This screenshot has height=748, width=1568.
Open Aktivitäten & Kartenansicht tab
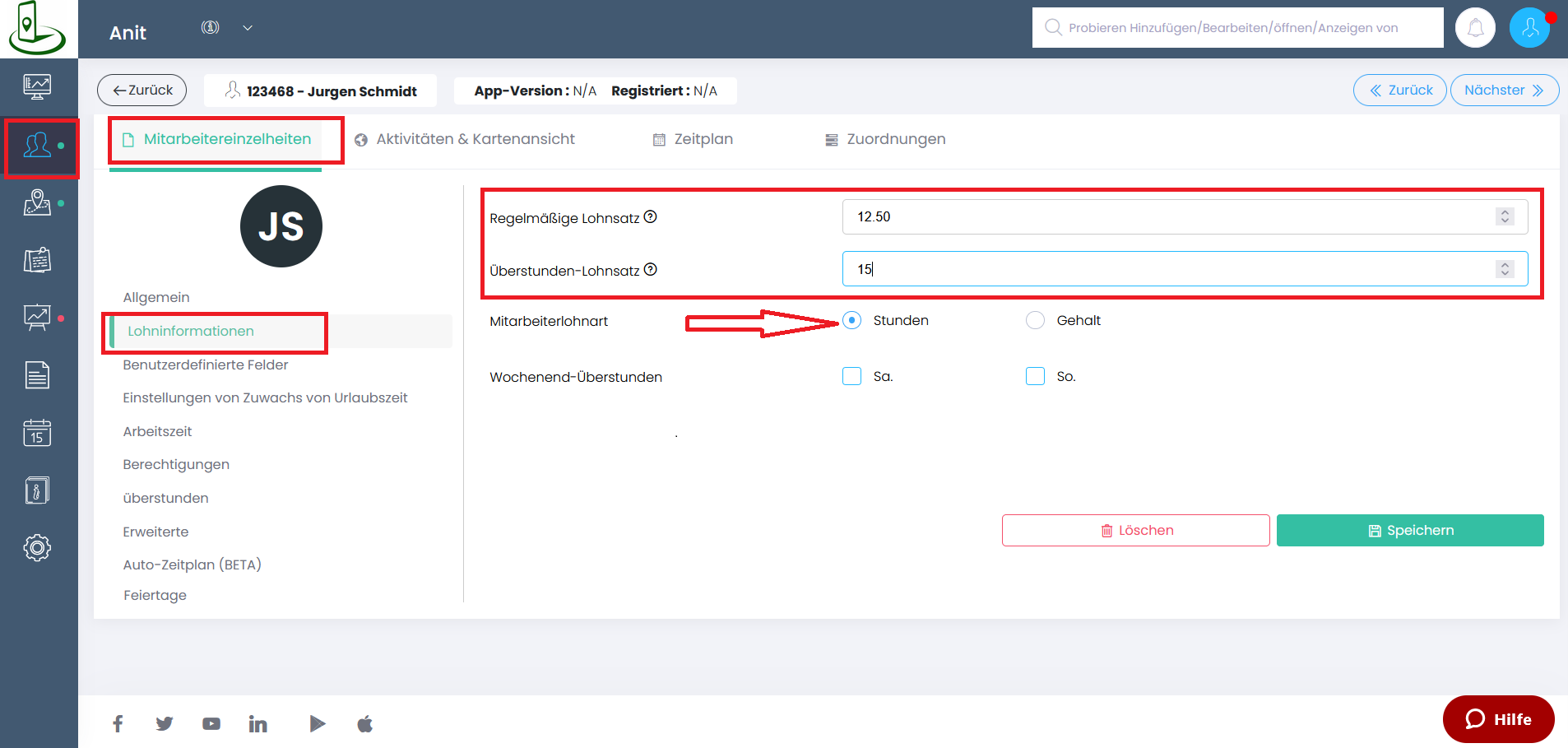pos(465,139)
